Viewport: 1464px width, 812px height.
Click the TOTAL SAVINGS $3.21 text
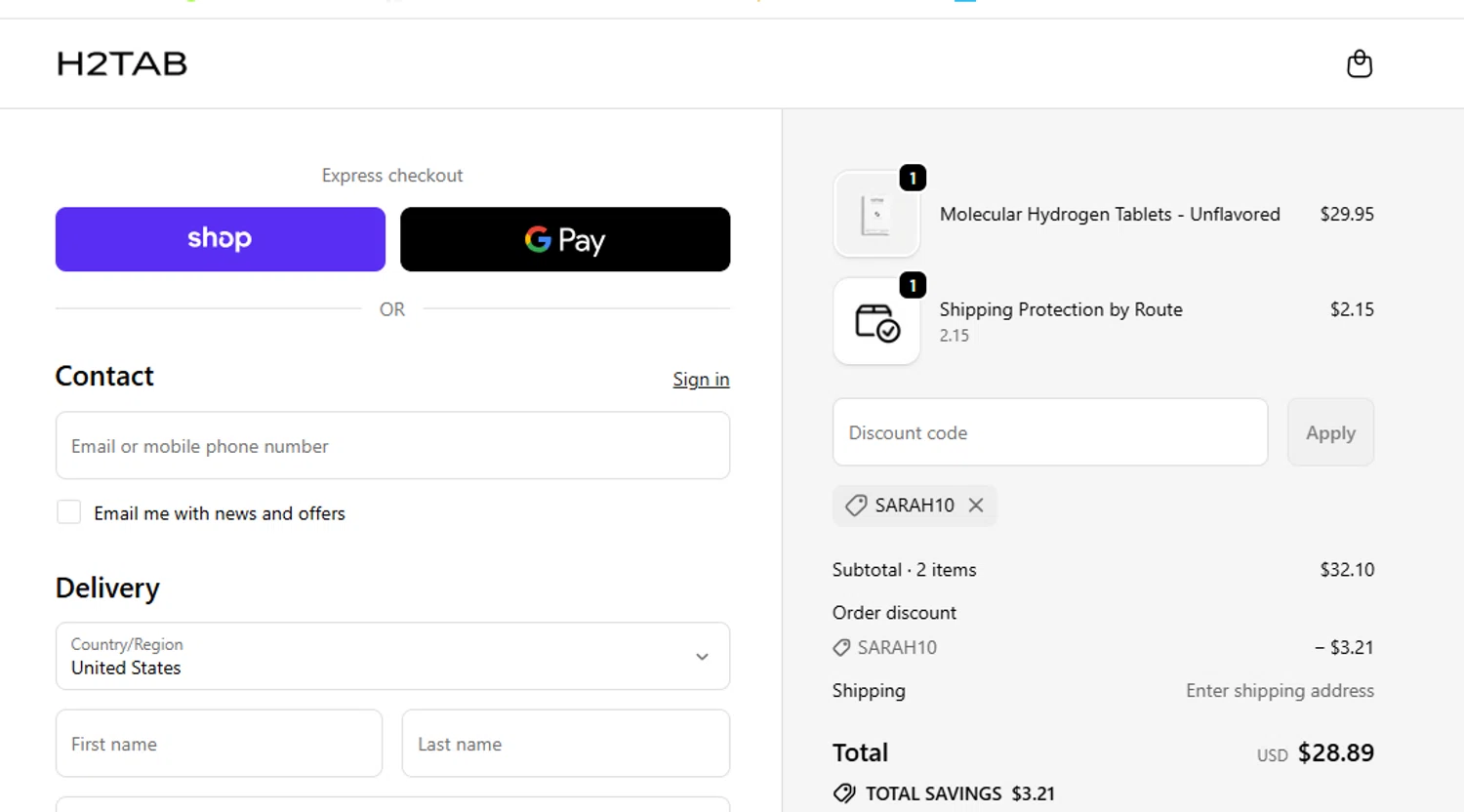pos(960,793)
